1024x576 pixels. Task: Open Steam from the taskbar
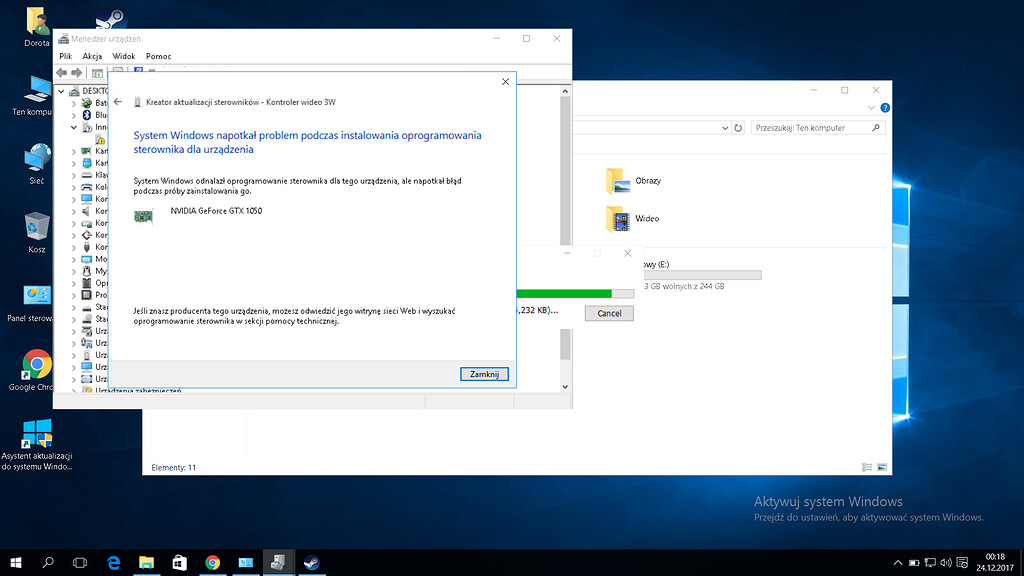[x=311, y=562]
